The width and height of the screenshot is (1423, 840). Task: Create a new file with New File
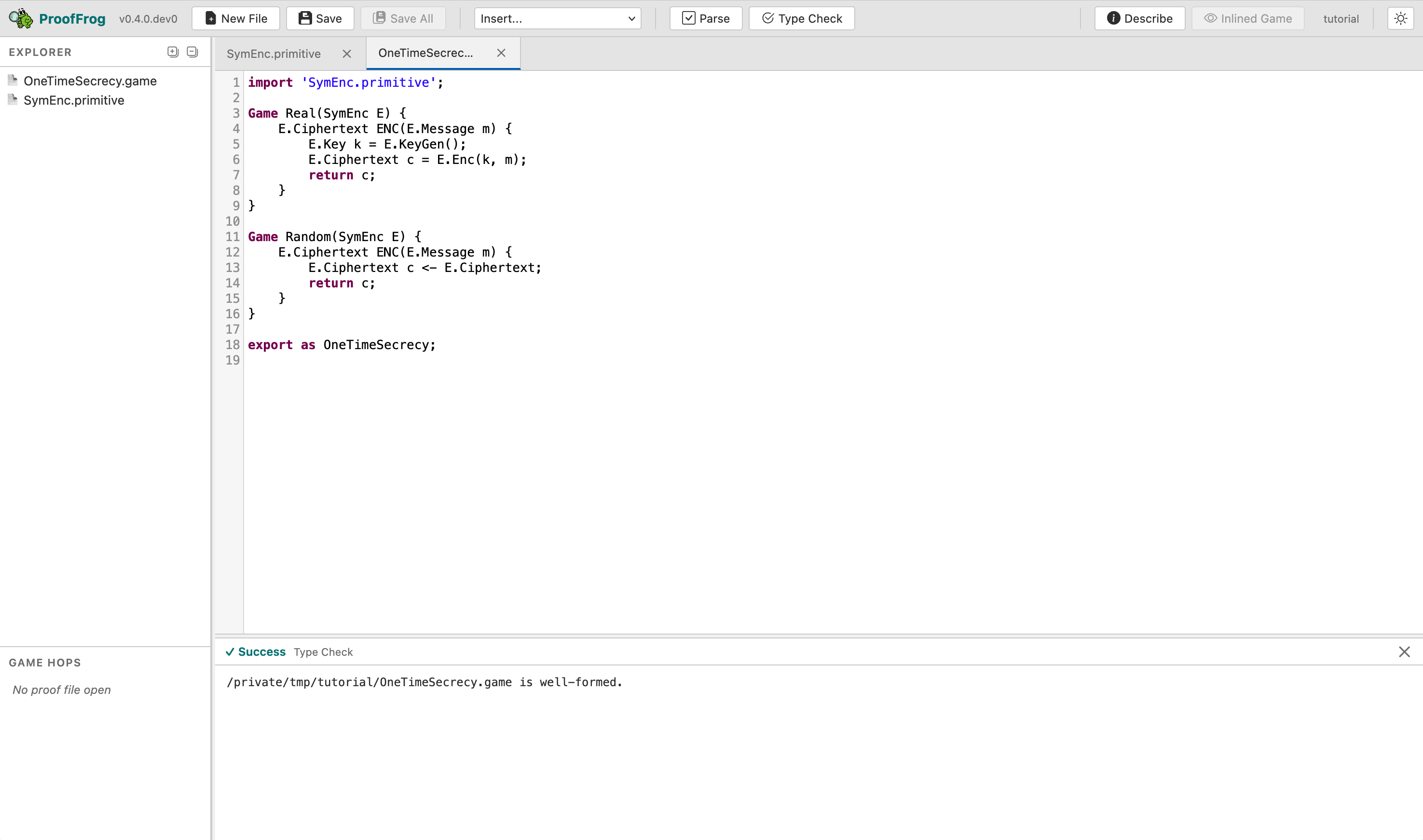click(235, 18)
